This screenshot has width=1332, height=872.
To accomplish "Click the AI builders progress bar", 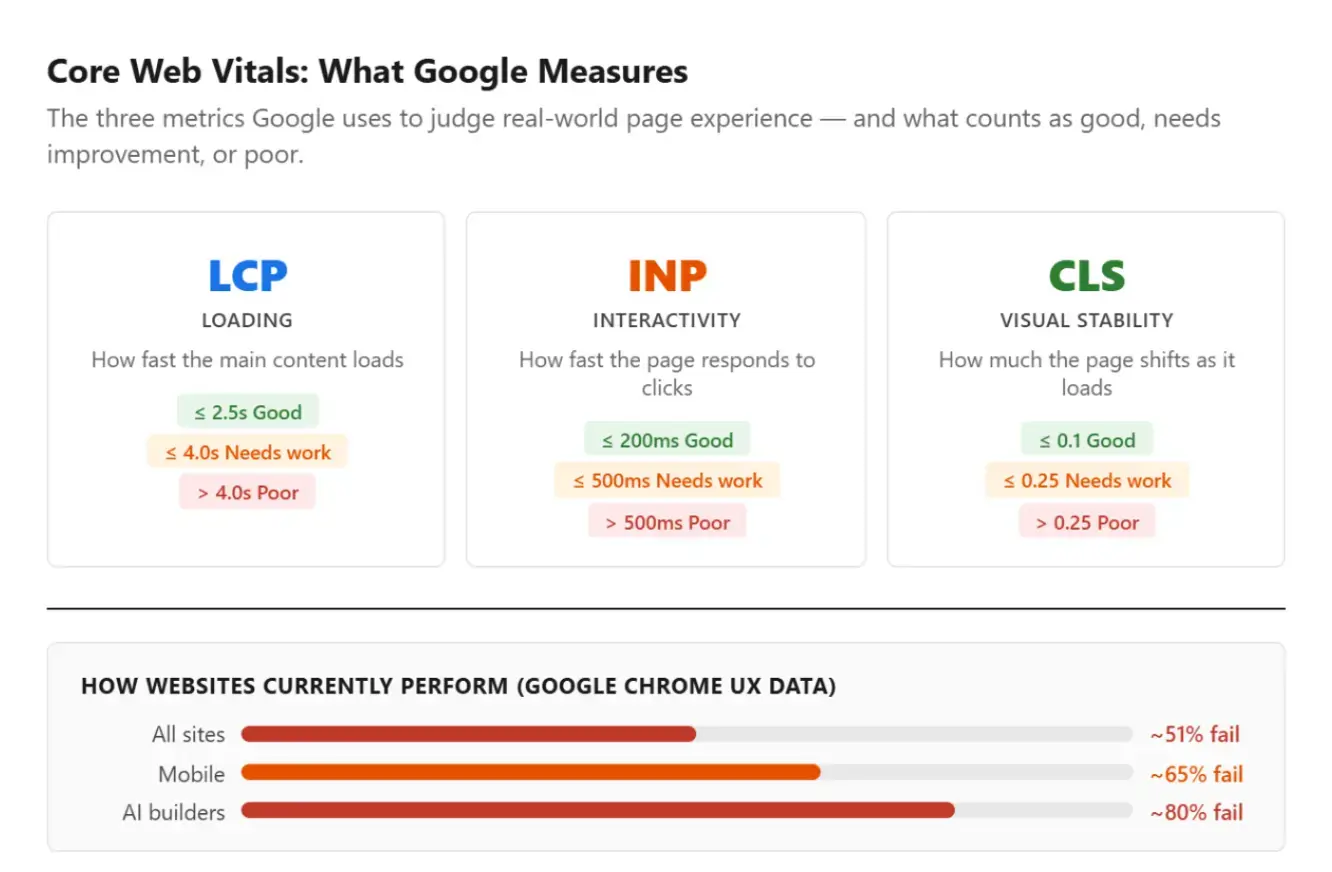I will [x=687, y=810].
